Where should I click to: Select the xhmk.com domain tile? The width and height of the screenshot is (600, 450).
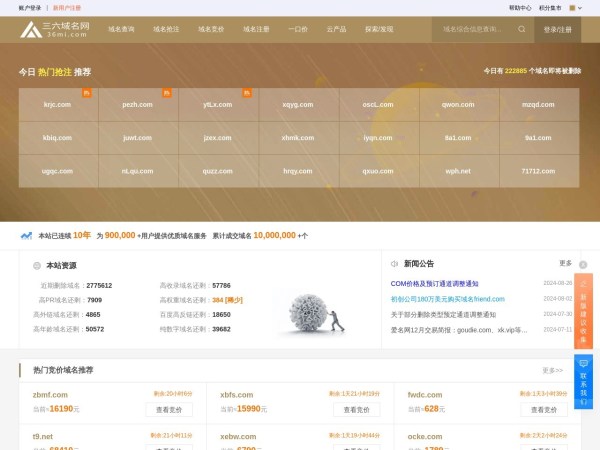pyautogui.click(x=298, y=137)
